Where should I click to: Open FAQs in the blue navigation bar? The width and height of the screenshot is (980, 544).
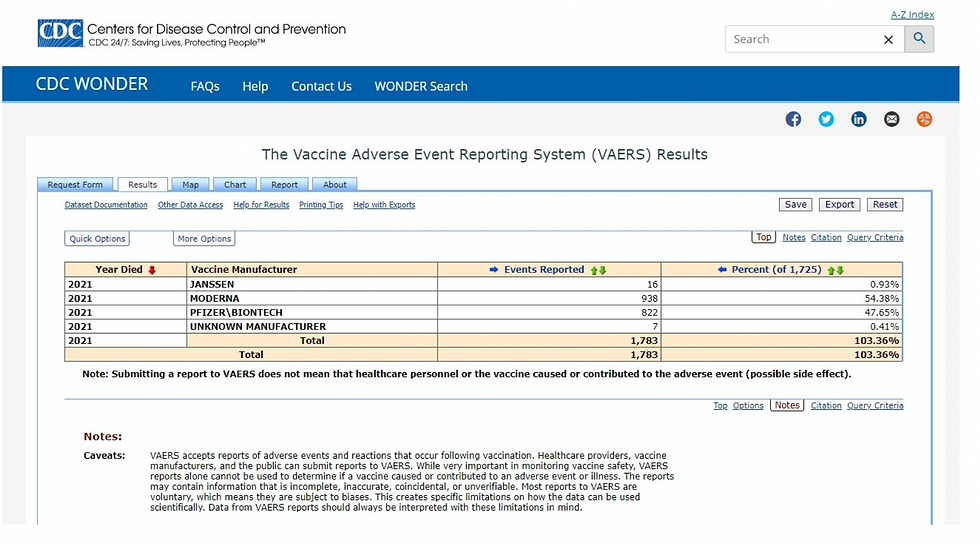(205, 86)
